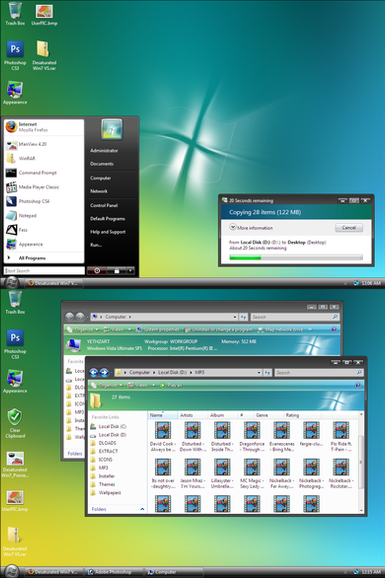The image size is (385, 578).
Task: Open the Desaturated Win7_Previe... desktop file
Action: [15, 464]
